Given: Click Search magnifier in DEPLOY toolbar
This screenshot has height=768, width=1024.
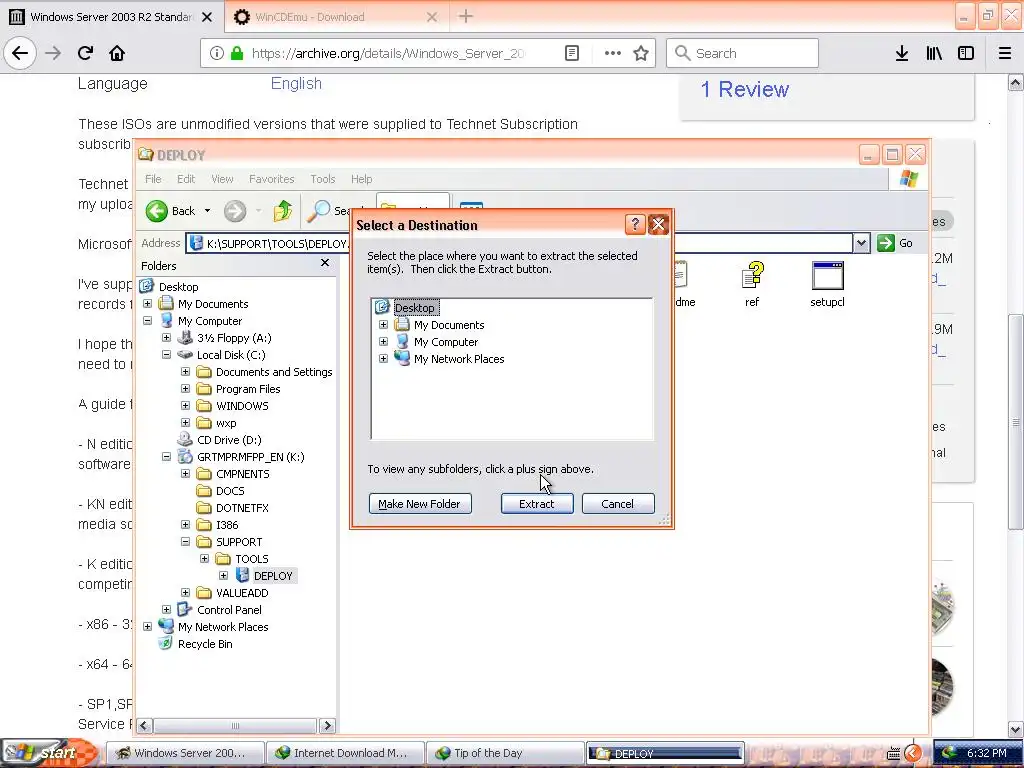Looking at the screenshot, I should [x=318, y=211].
